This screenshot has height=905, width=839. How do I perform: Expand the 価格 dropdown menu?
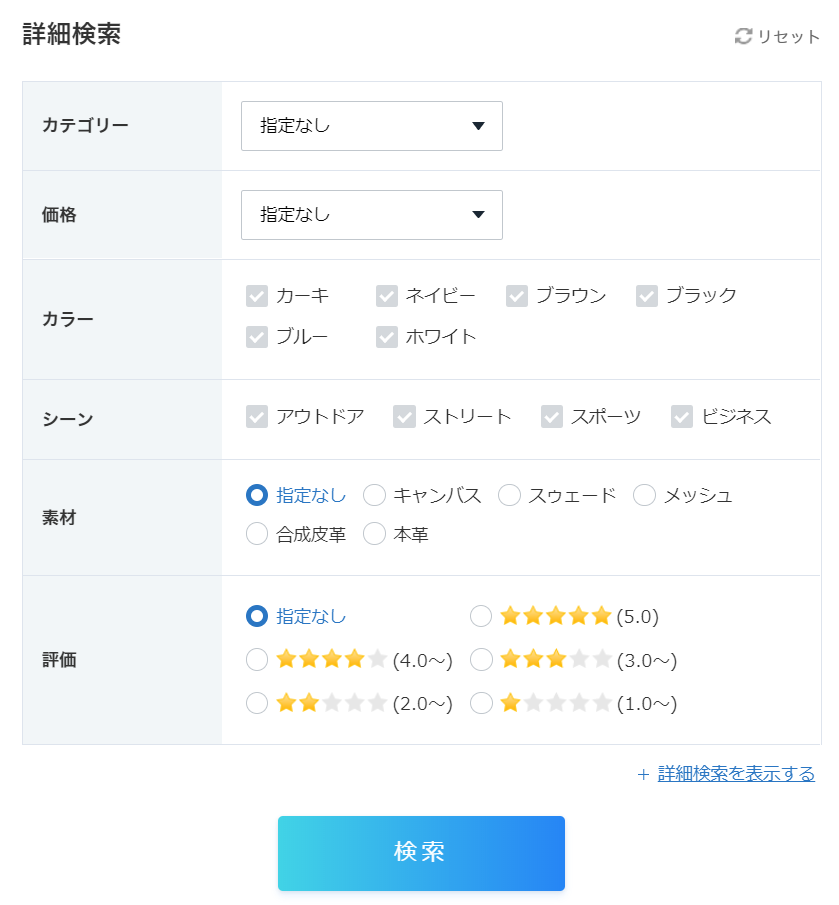click(371, 215)
